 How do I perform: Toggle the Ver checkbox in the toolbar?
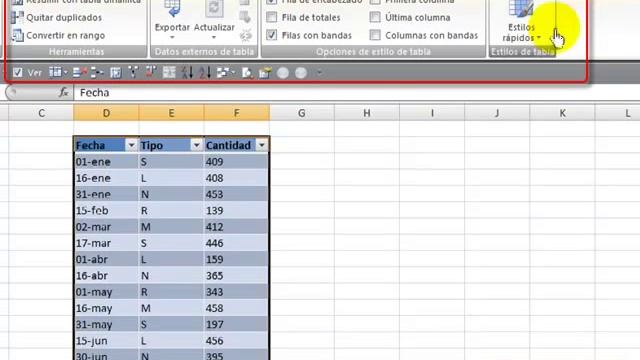point(18,73)
